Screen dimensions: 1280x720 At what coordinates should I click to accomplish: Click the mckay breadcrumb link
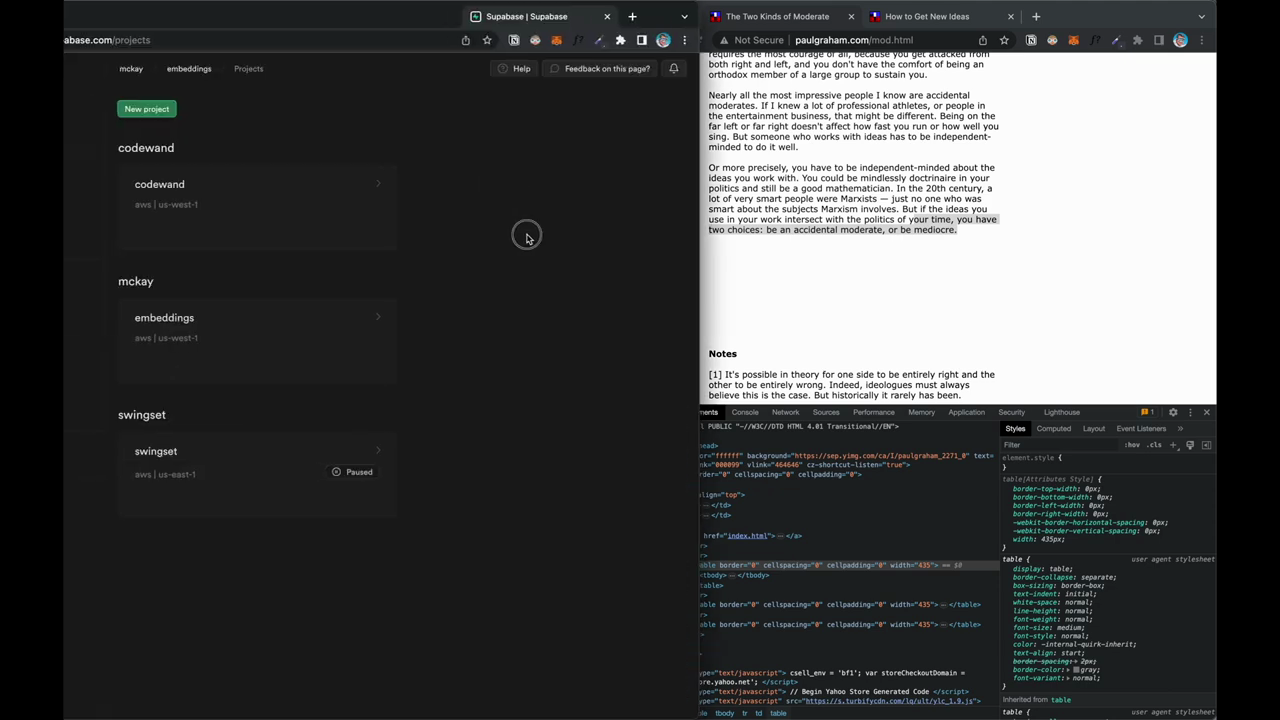(x=131, y=69)
